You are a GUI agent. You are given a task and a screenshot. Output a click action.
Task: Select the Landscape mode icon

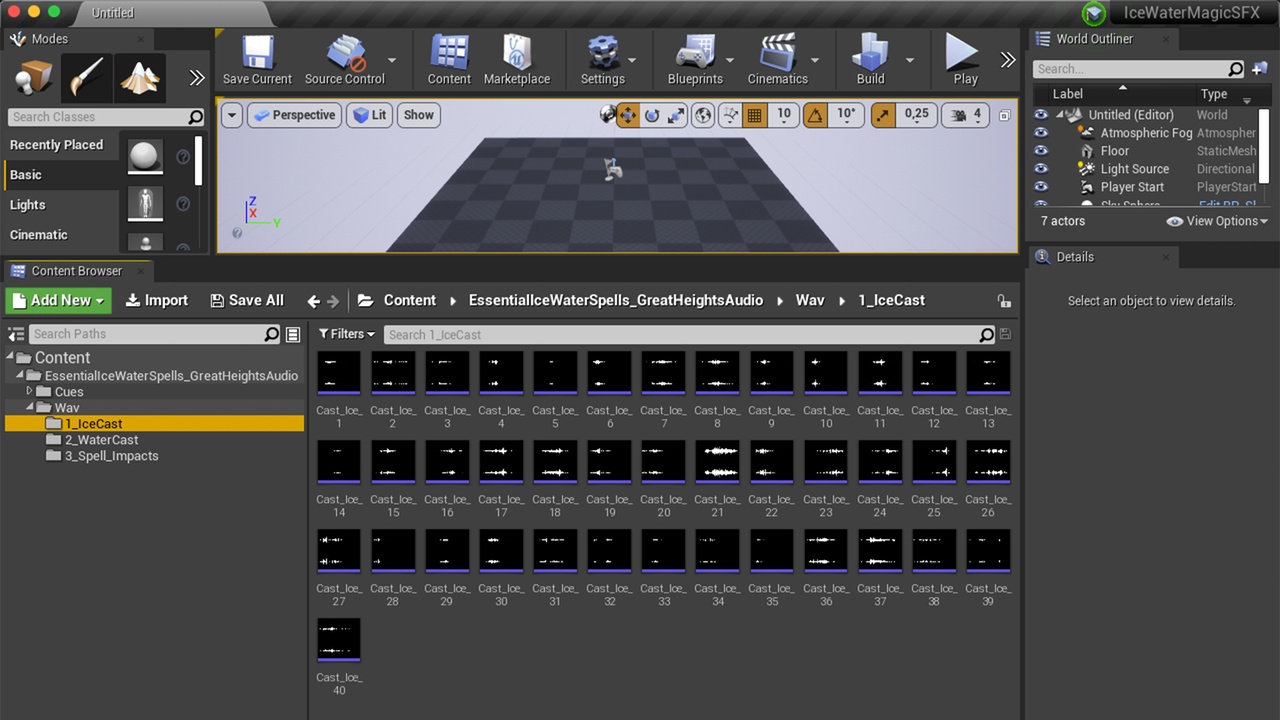(139, 78)
